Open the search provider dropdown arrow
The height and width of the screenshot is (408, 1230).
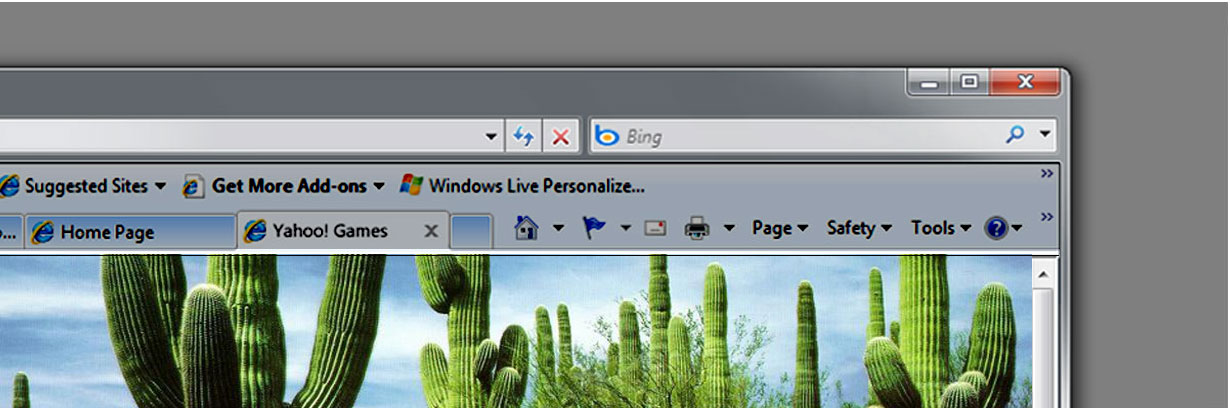pyautogui.click(x=1045, y=135)
